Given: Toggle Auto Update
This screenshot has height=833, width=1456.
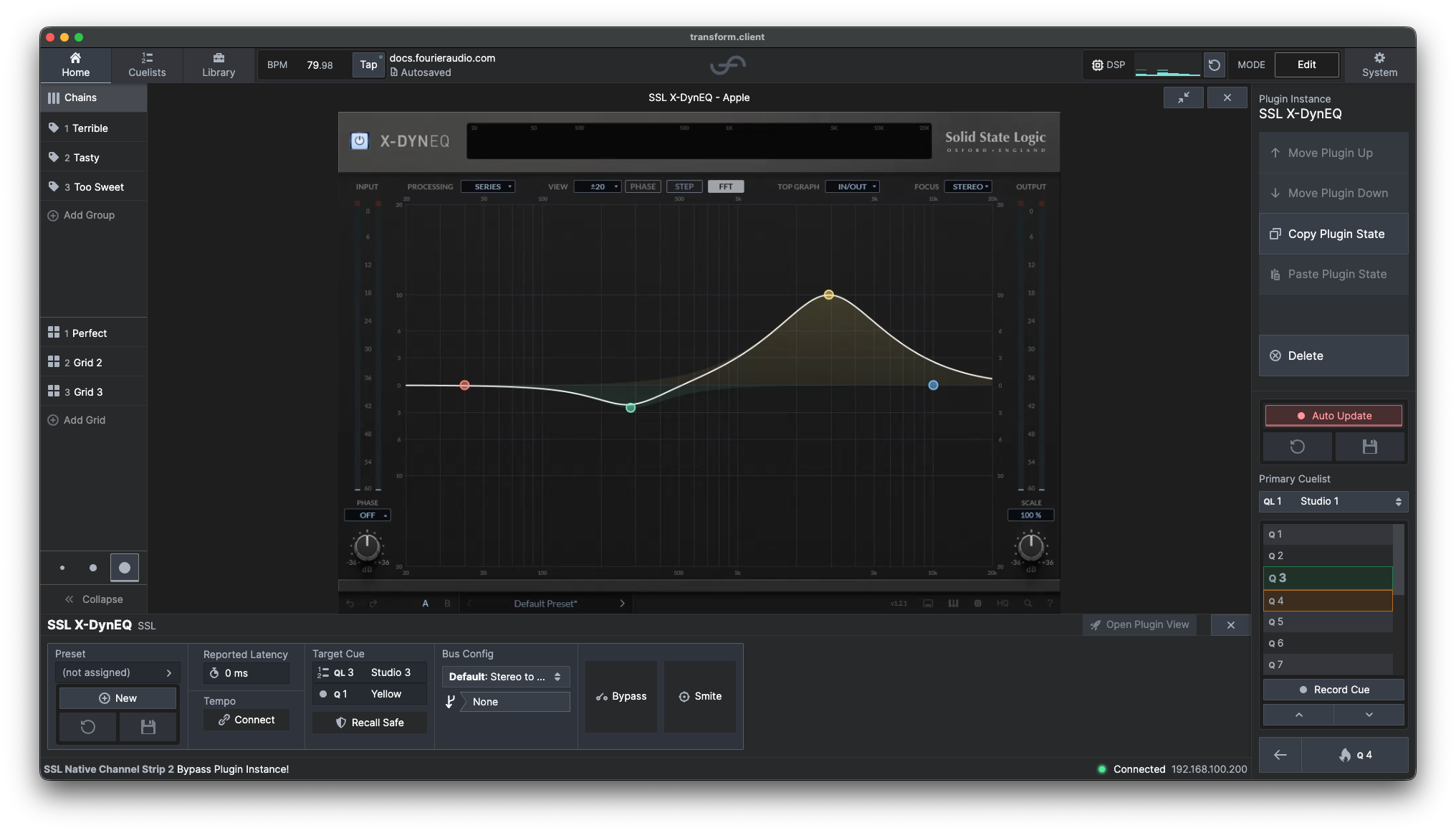Looking at the screenshot, I should [x=1333, y=416].
